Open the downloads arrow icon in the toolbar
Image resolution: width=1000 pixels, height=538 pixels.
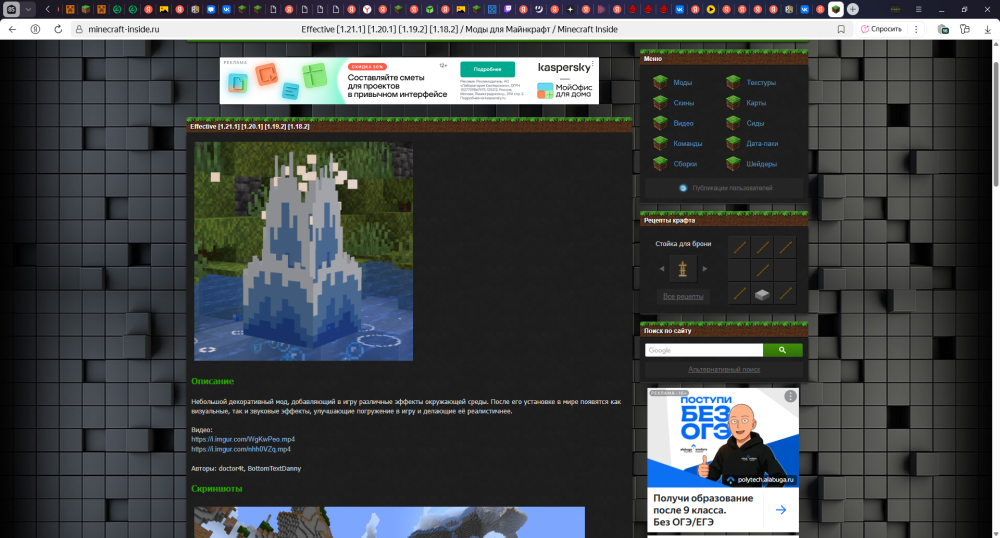[x=987, y=29]
